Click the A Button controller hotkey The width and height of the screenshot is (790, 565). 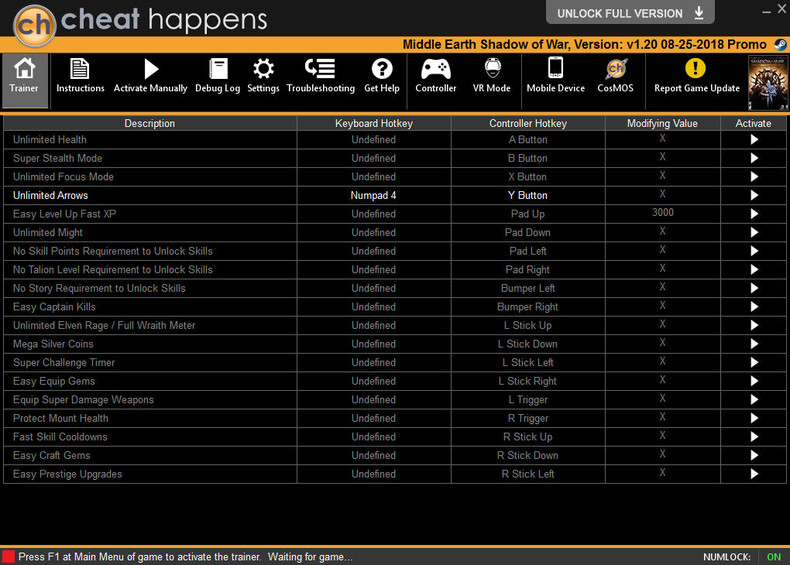click(528, 140)
